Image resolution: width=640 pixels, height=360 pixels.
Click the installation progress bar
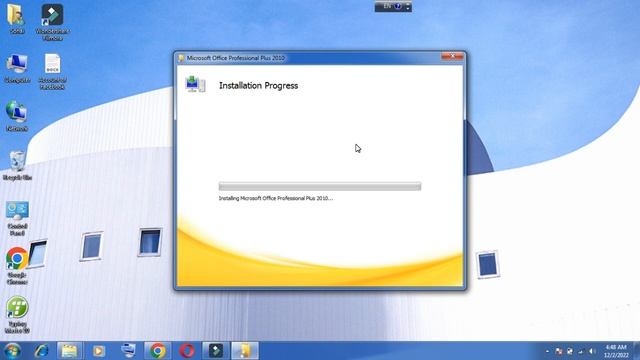(x=320, y=187)
